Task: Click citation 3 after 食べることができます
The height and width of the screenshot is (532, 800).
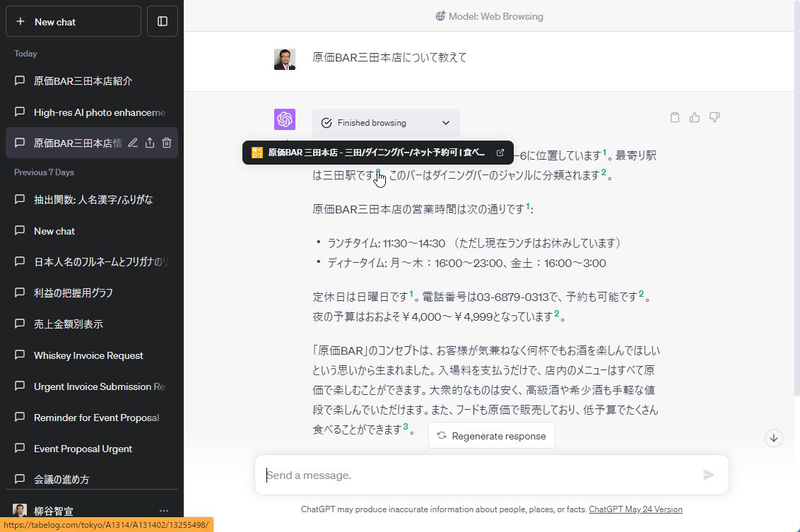Action: tap(406, 426)
